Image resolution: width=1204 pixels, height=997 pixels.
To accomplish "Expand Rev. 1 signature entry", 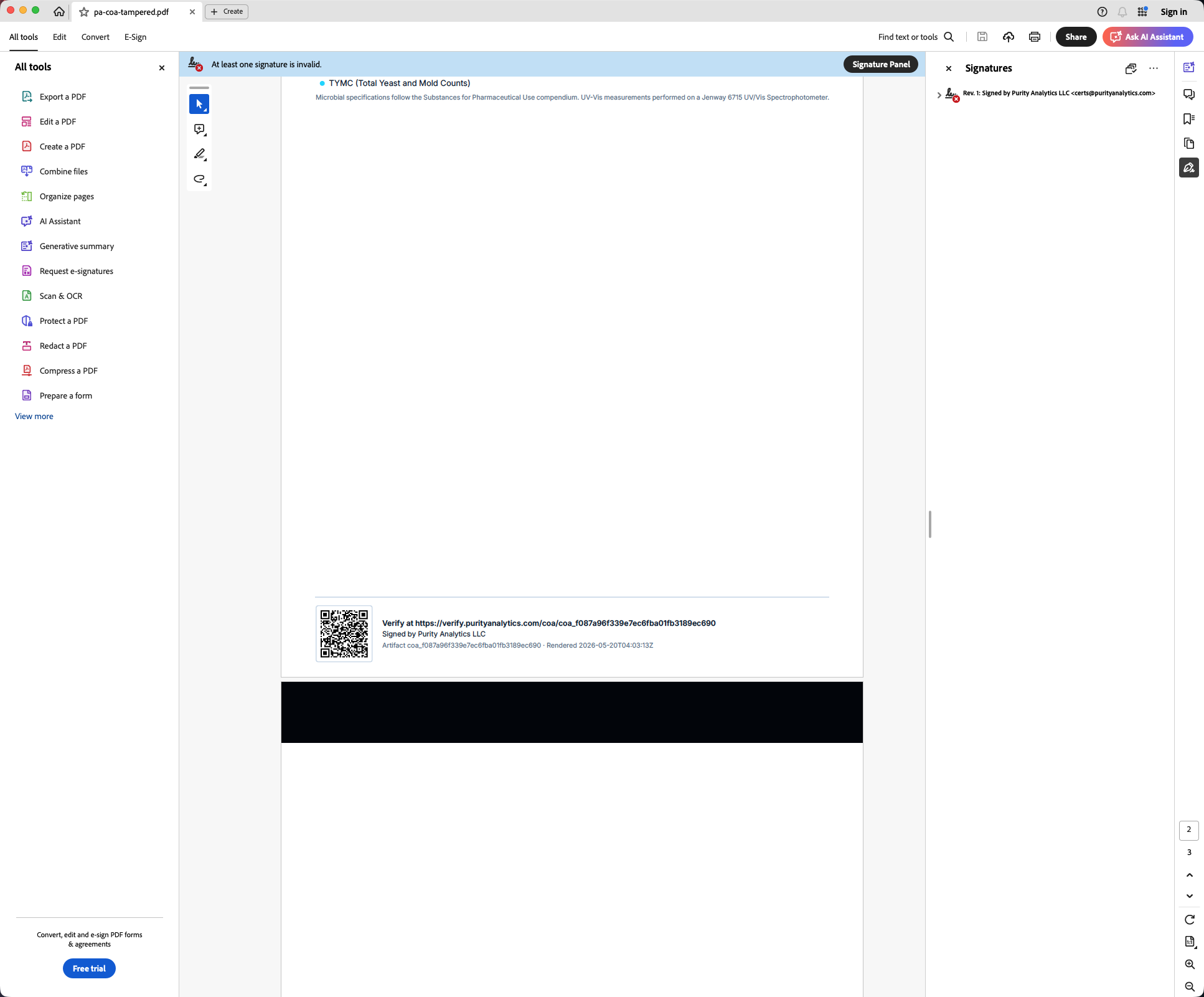I will coord(939,95).
